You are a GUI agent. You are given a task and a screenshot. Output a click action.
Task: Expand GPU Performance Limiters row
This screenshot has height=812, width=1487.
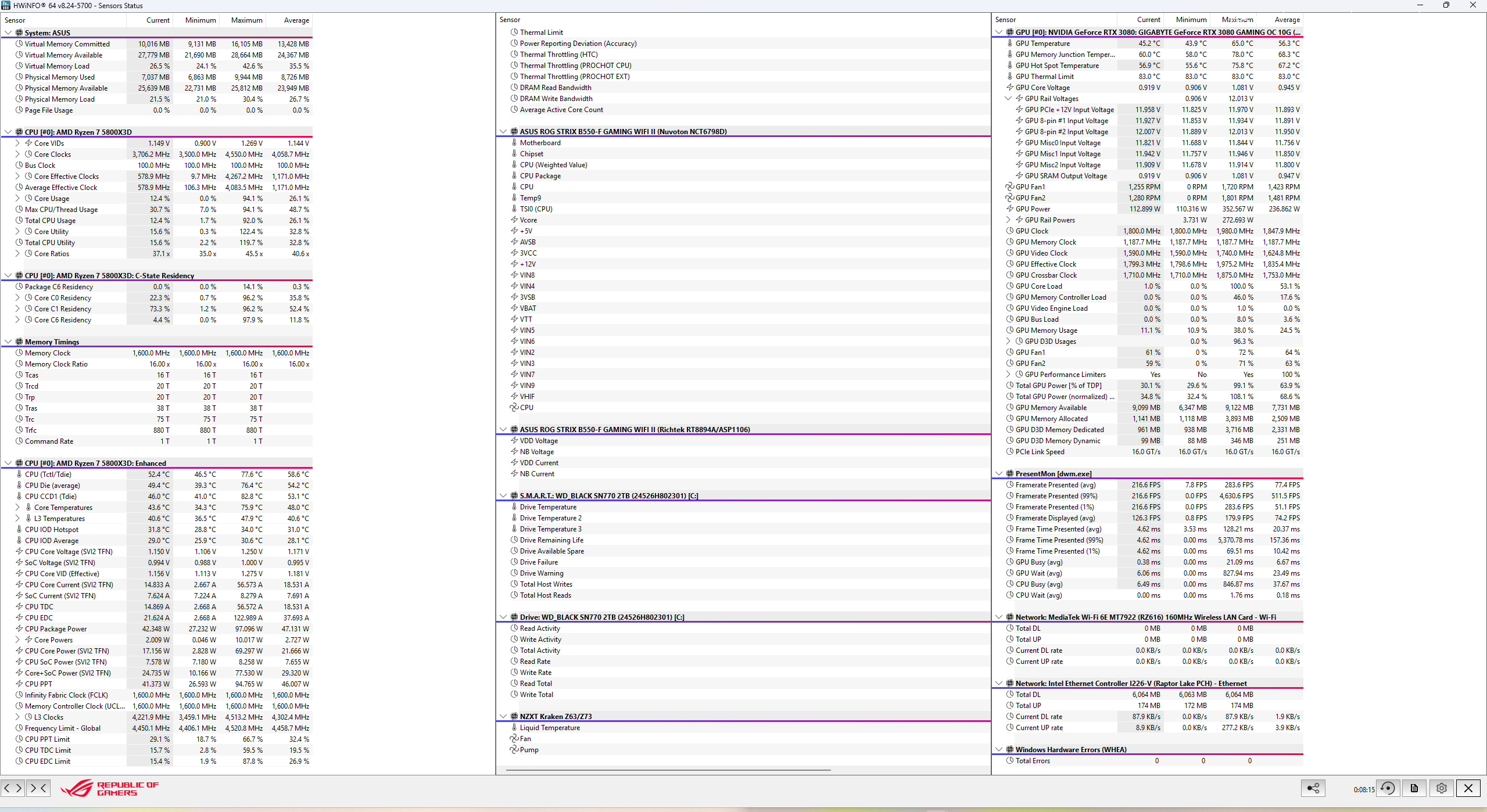pyautogui.click(x=1008, y=375)
